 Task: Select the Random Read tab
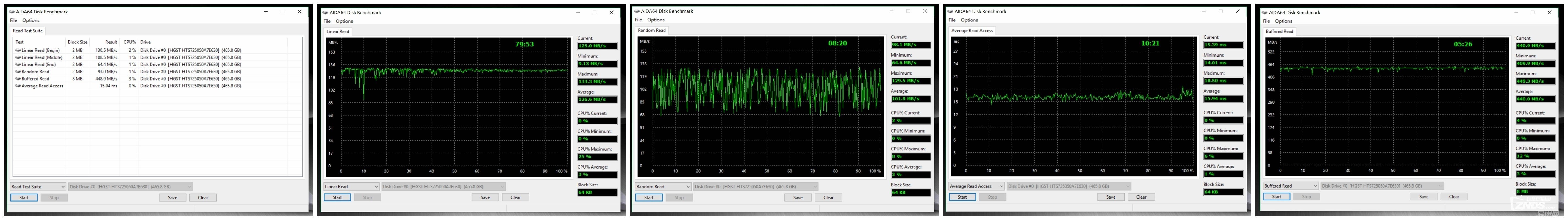pos(652,30)
